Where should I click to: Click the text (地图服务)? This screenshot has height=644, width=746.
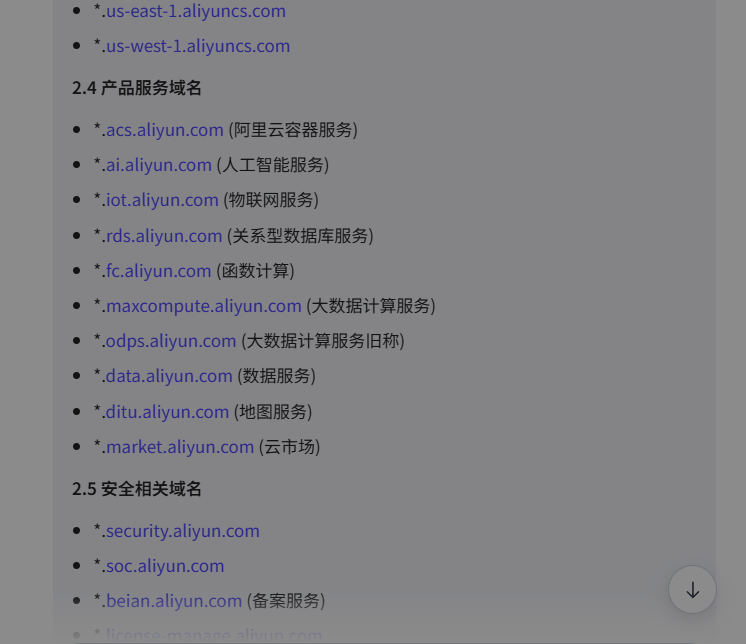(x=273, y=412)
